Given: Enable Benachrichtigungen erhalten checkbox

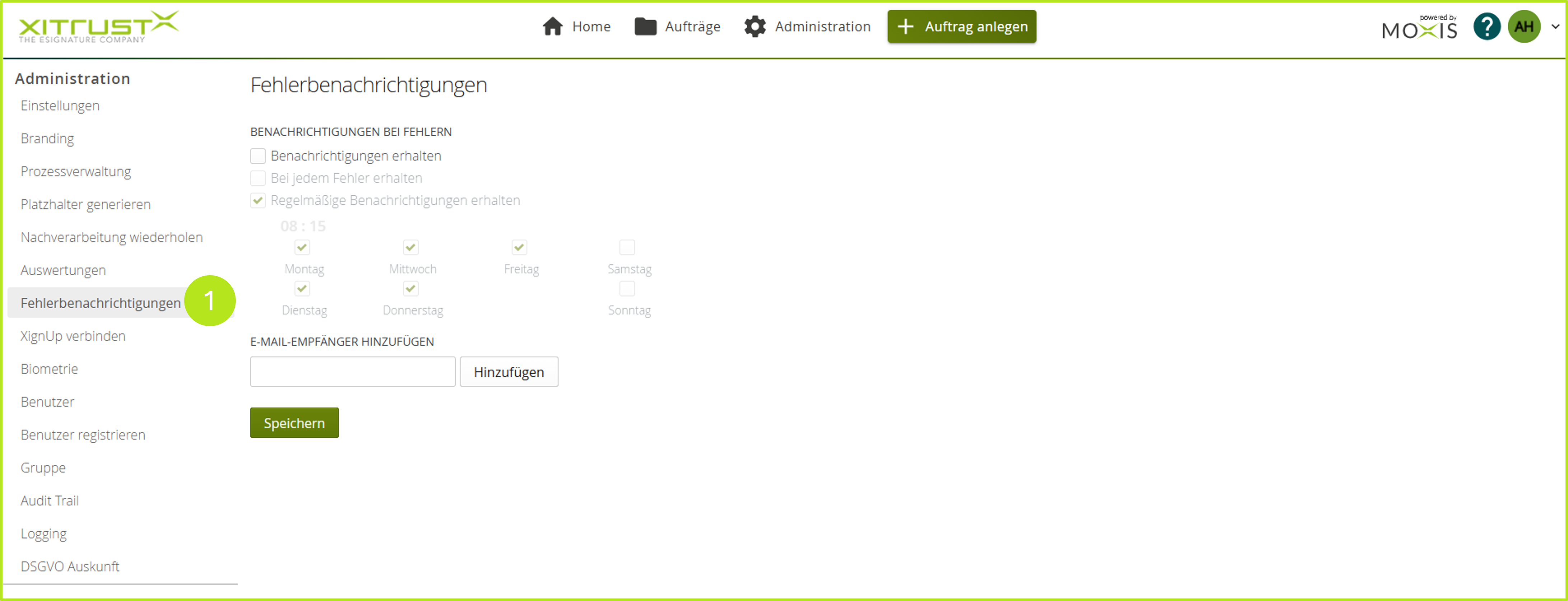Looking at the screenshot, I should [258, 156].
